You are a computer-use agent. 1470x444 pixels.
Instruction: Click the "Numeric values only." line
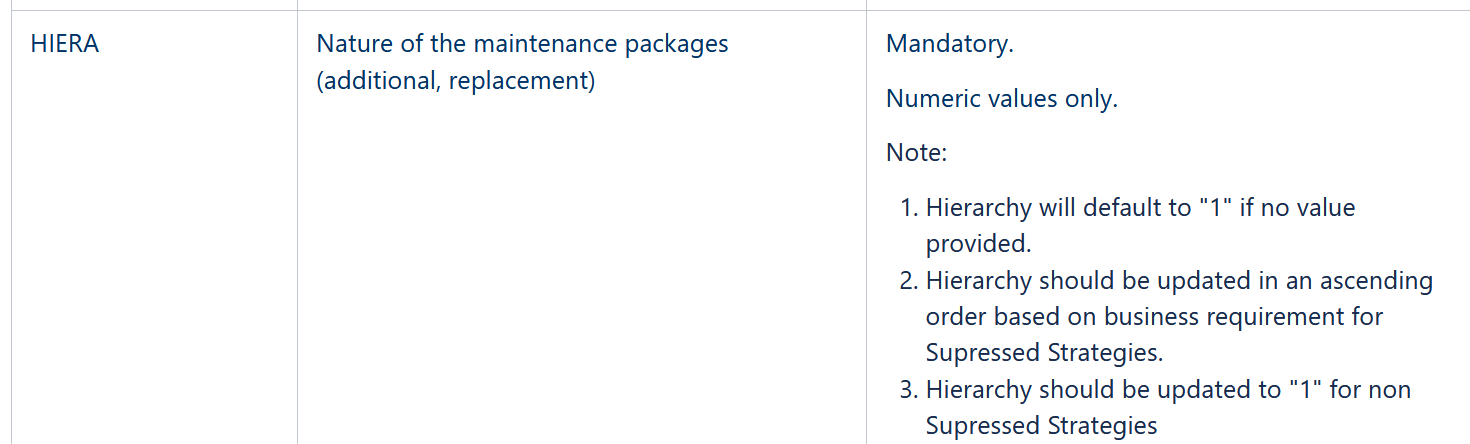[1001, 99]
